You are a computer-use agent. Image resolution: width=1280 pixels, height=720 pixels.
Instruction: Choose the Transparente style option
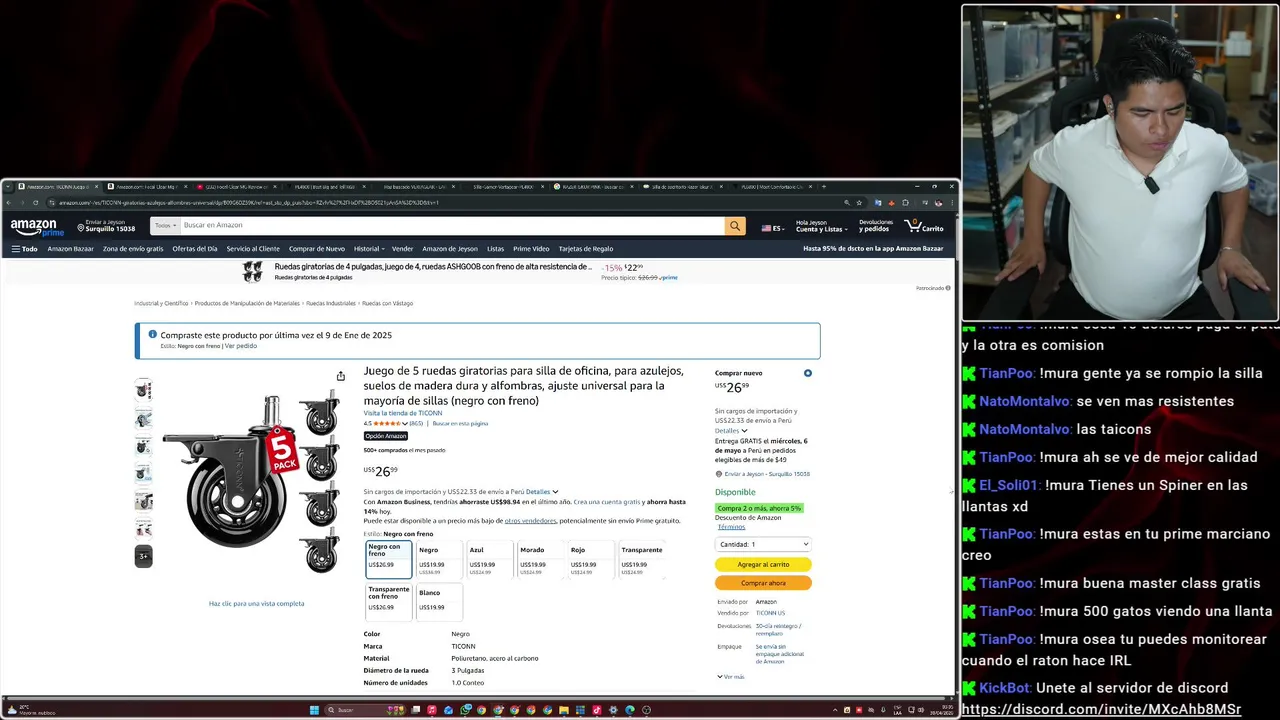pyautogui.click(x=642, y=559)
